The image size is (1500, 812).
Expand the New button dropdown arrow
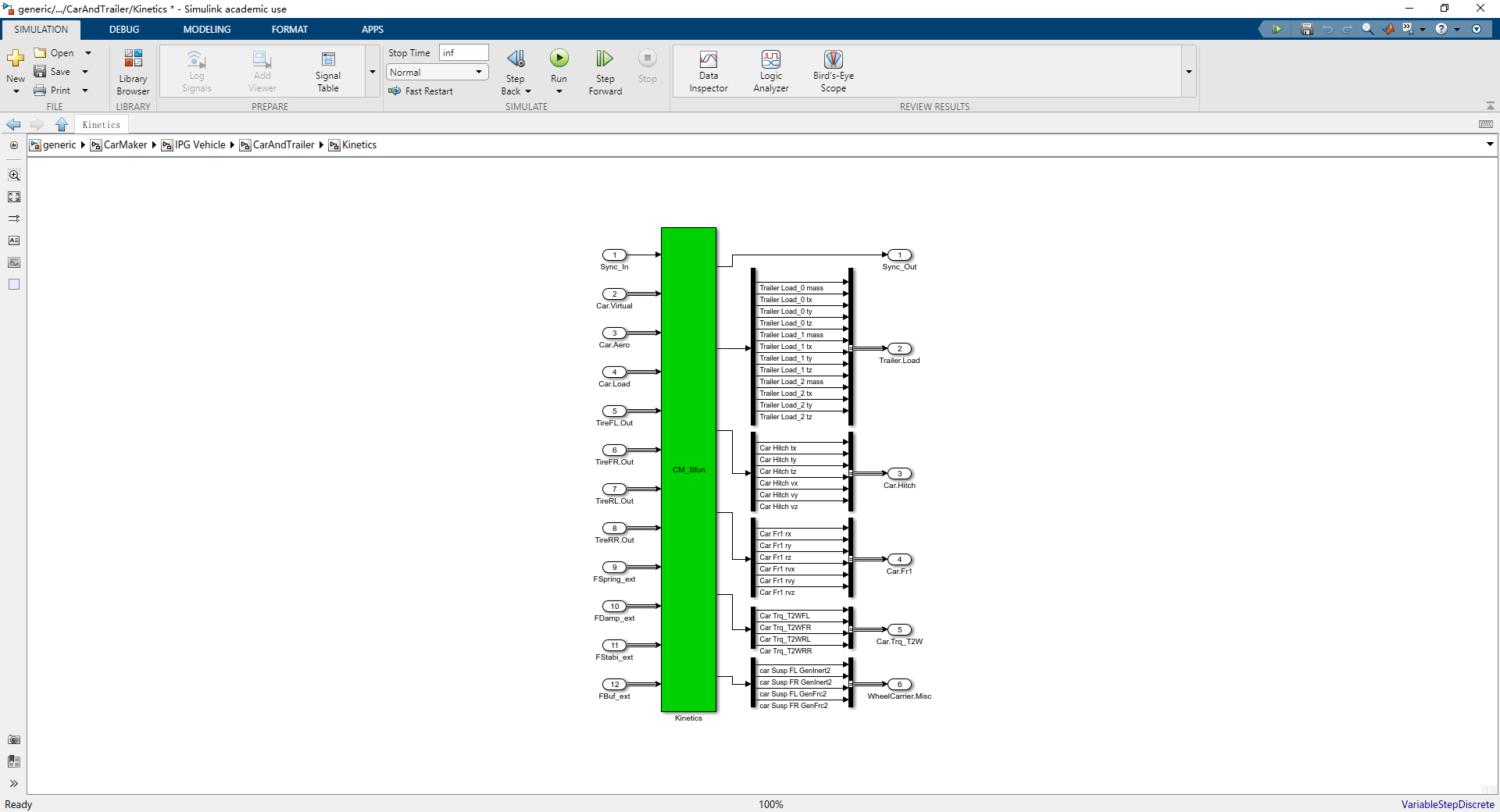pyautogui.click(x=16, y=91)
